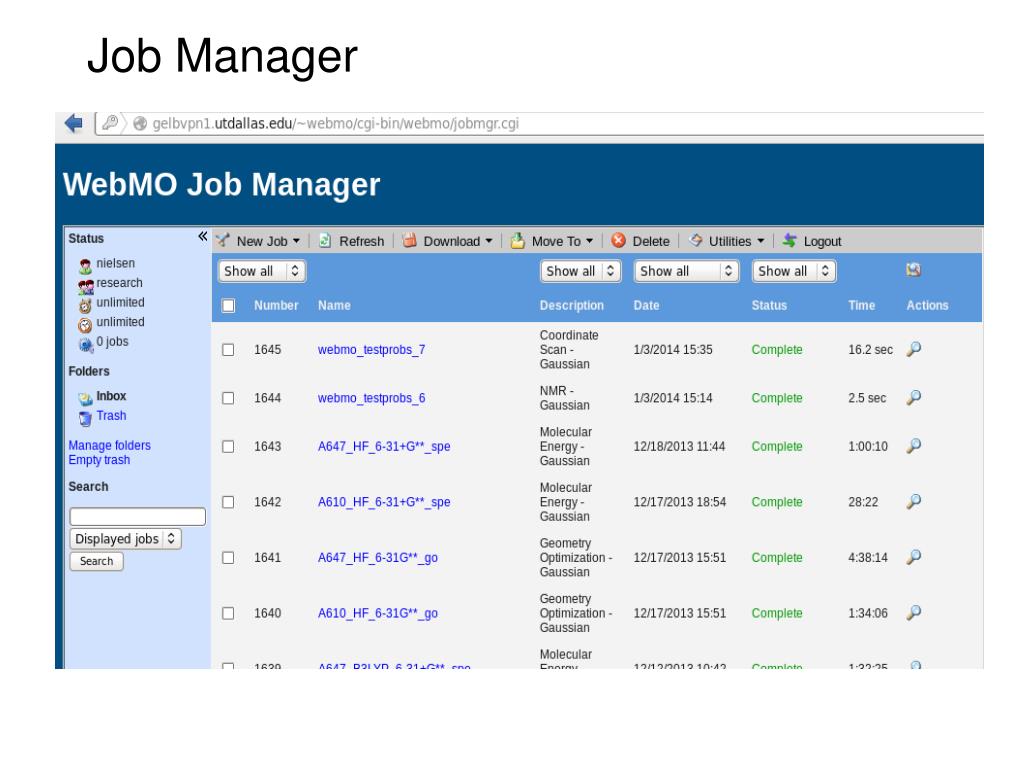Open job A647_HF_6-31G**_go
The image size is (1023, 767).
(x=378, y=558)
